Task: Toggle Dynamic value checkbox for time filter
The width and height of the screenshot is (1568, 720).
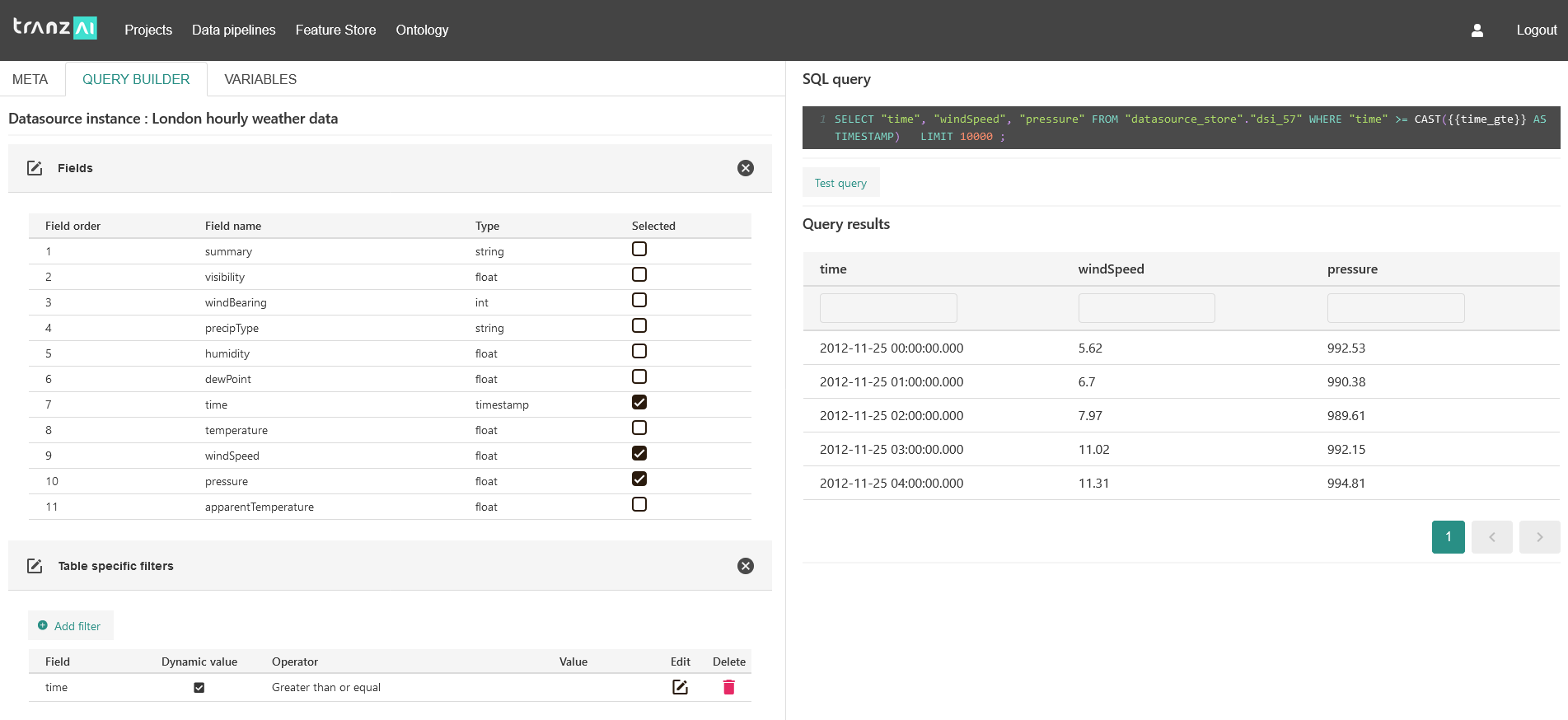Action: tap(199, 687)
